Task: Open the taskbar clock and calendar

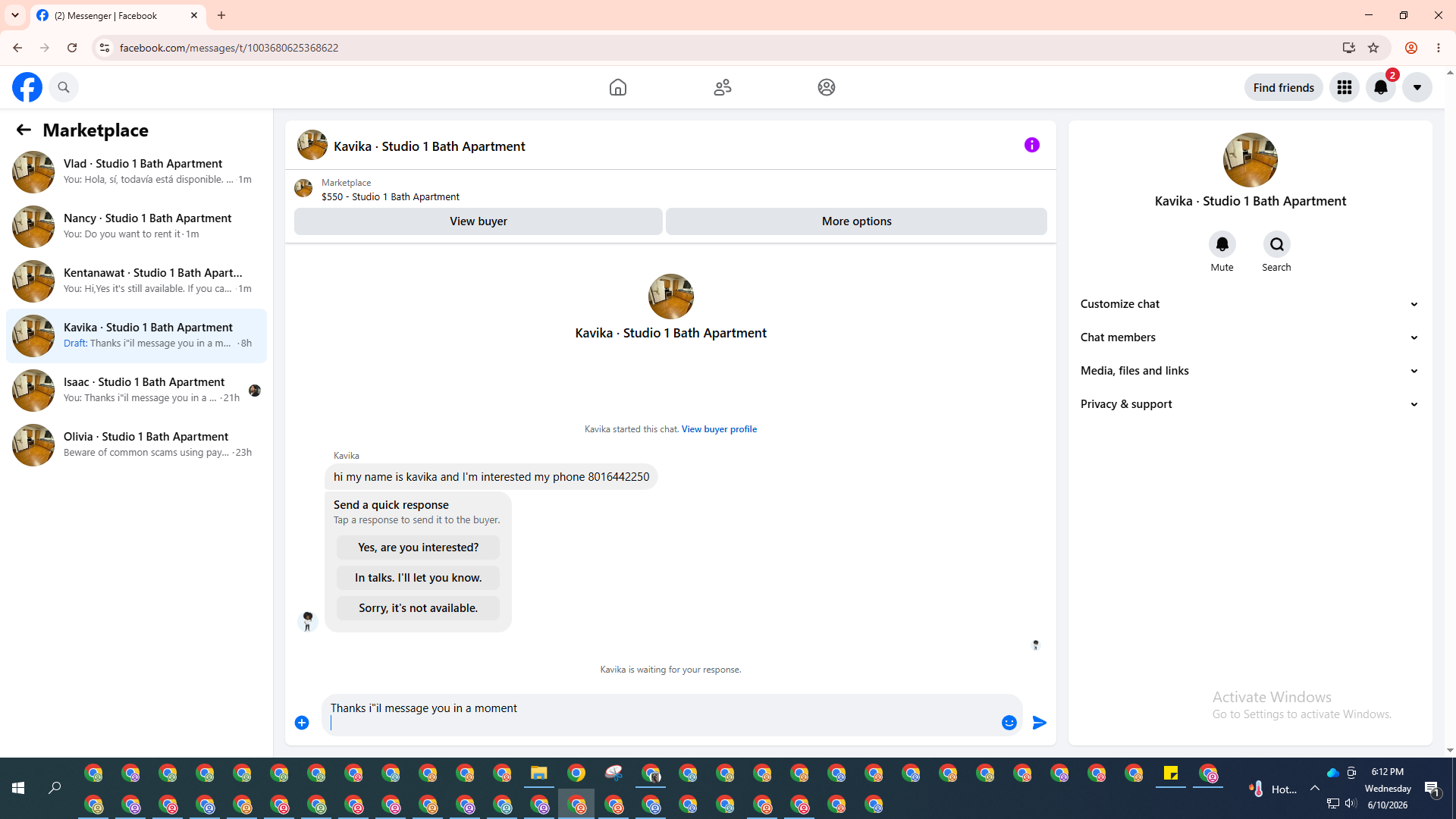Action: click(x=1388, y=789)
